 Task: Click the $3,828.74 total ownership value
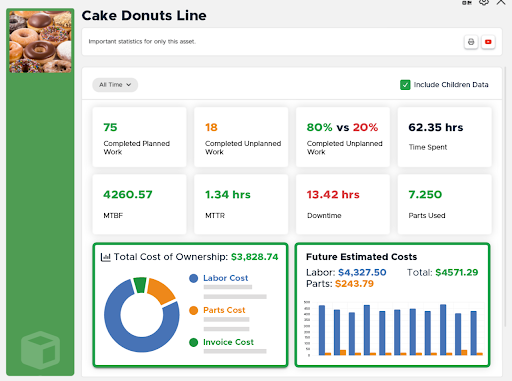coord(255,257)
